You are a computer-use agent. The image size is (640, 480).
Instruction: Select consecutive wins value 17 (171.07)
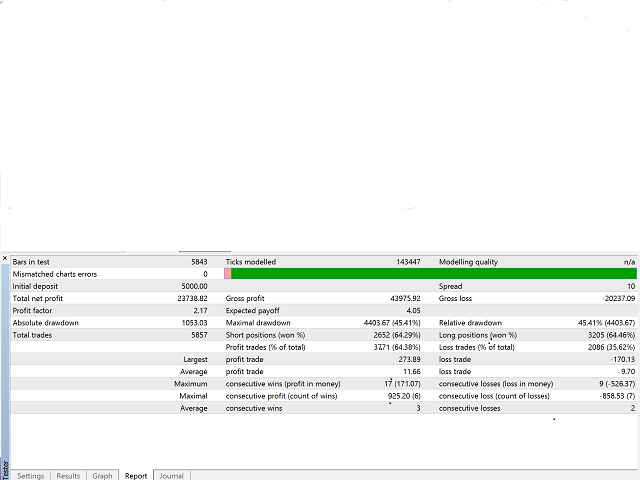pyautogui.click(x=402, y=384)
